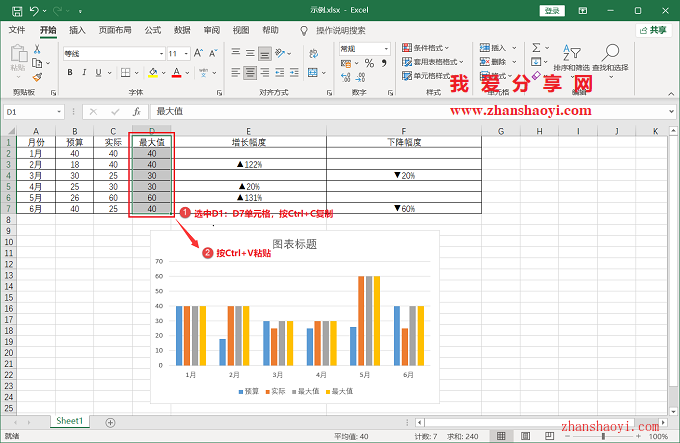Click the Wrap Text icon

(314, 53)
